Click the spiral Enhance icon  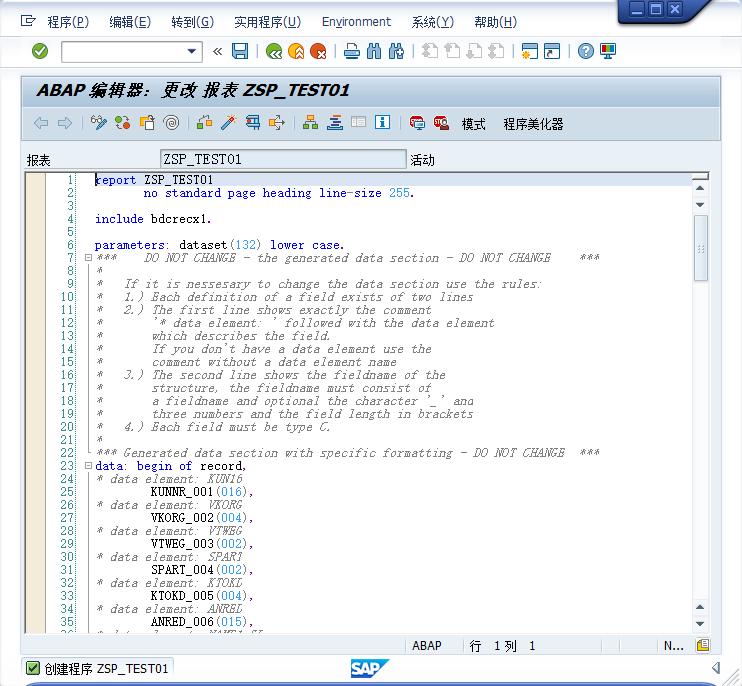(x=171, y=123)
